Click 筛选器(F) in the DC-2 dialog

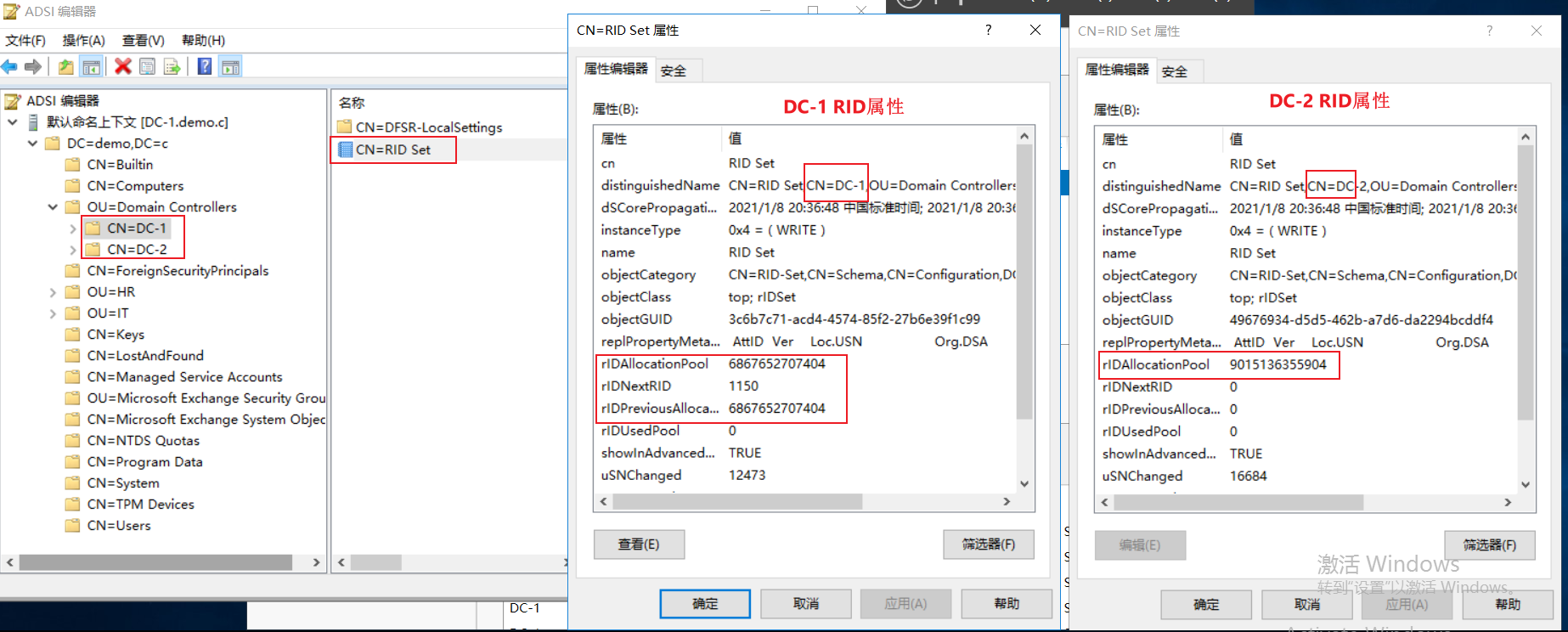pyautogui.click(x=1490, y=545)
